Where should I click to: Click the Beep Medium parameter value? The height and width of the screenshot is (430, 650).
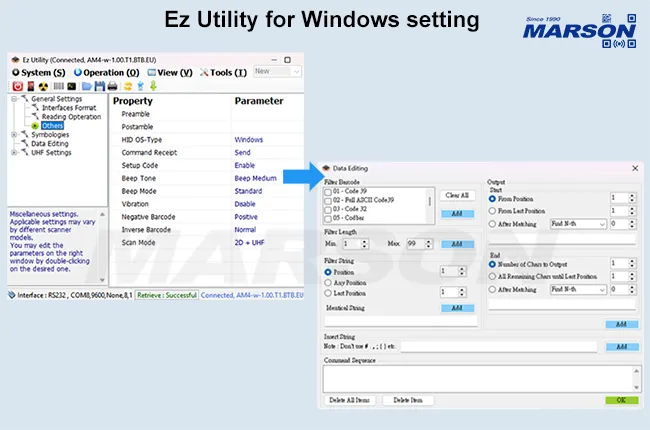(x=255, y=178)
